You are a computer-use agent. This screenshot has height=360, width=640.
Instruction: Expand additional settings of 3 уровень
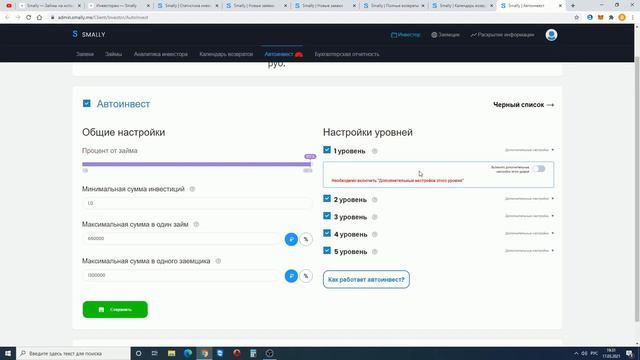(529, 216)
